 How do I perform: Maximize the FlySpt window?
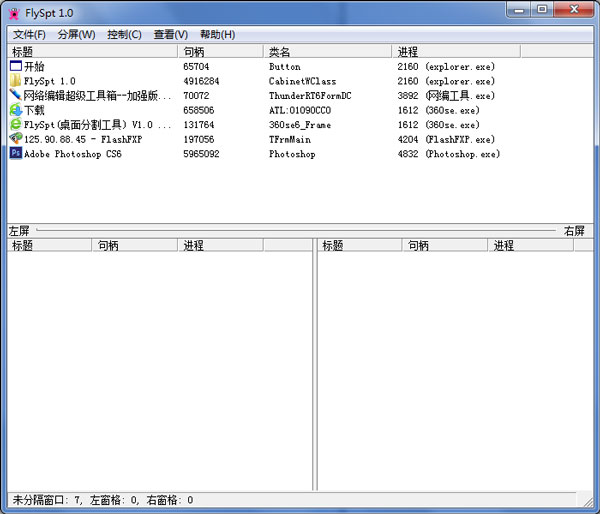pyautogui.click(x=542, y=10)
